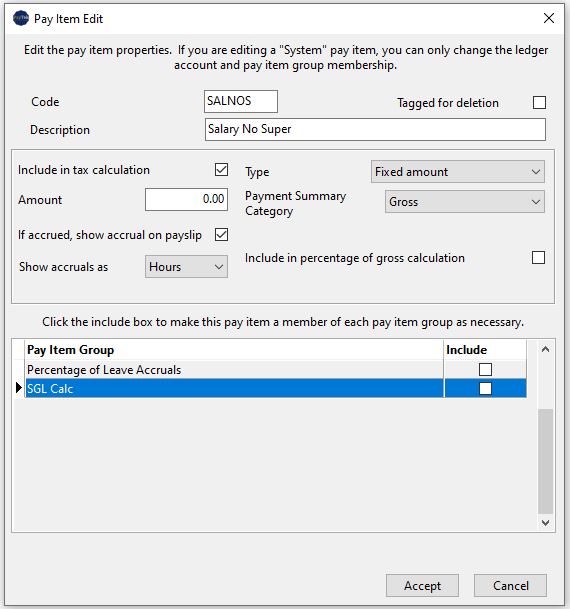Open the Type dropdown showing Fixed amount

coord(458,172)
